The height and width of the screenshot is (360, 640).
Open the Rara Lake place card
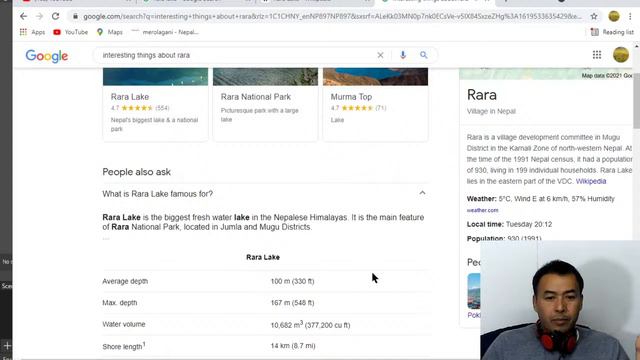tap(155, 105)
